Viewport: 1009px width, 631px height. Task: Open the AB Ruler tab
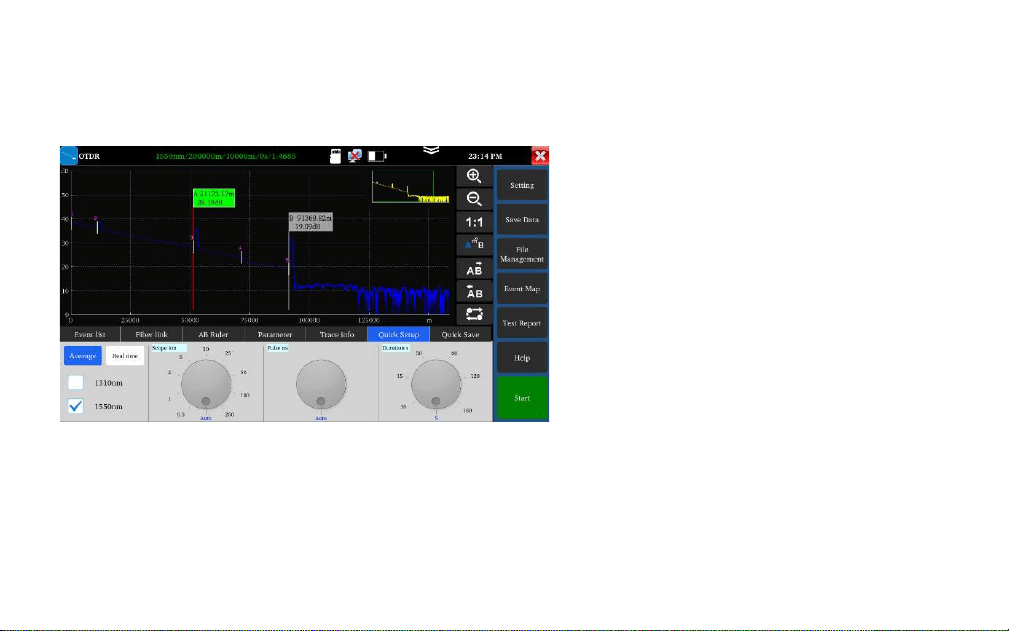pos(213,334)
